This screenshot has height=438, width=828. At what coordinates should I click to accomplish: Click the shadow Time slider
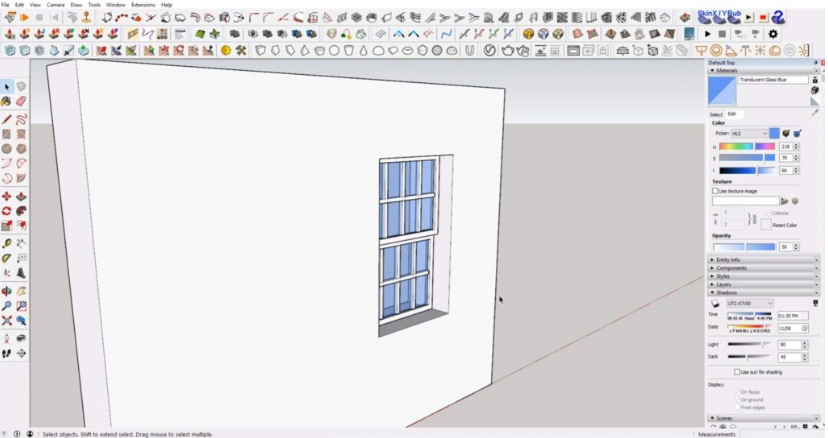click(x=749, y=315)
